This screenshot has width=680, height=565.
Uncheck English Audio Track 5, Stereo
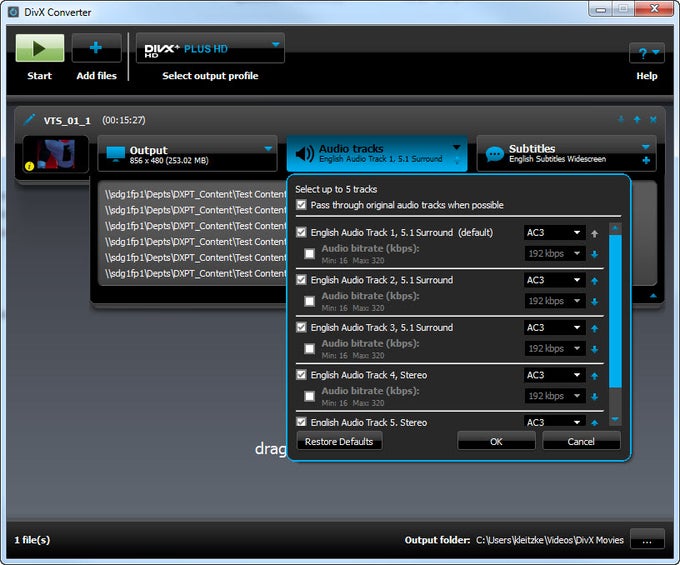tap(301, 422)
